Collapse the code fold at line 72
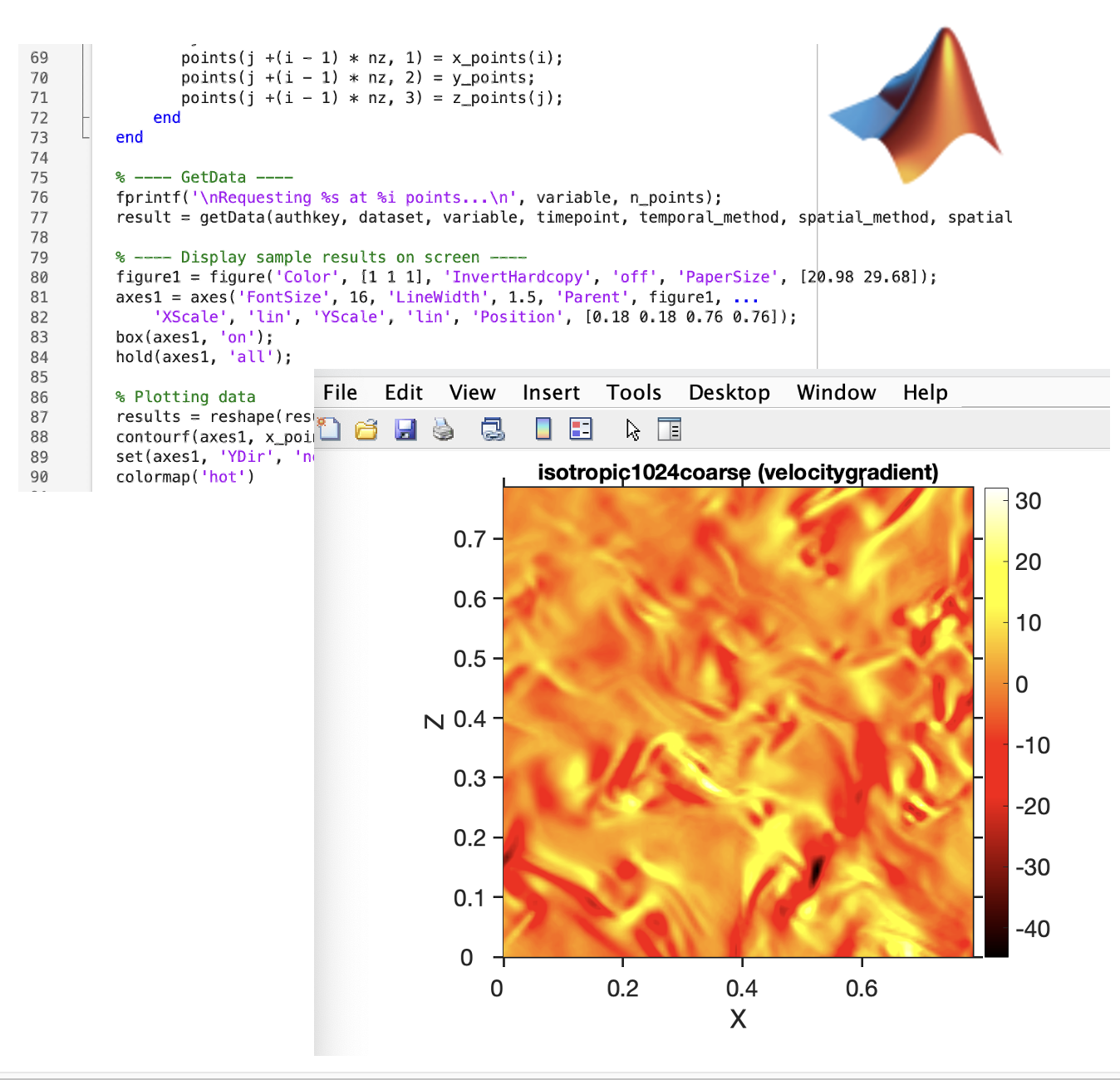The width and height of the screenshot is (1120, 1080). [x=86, y=117]
